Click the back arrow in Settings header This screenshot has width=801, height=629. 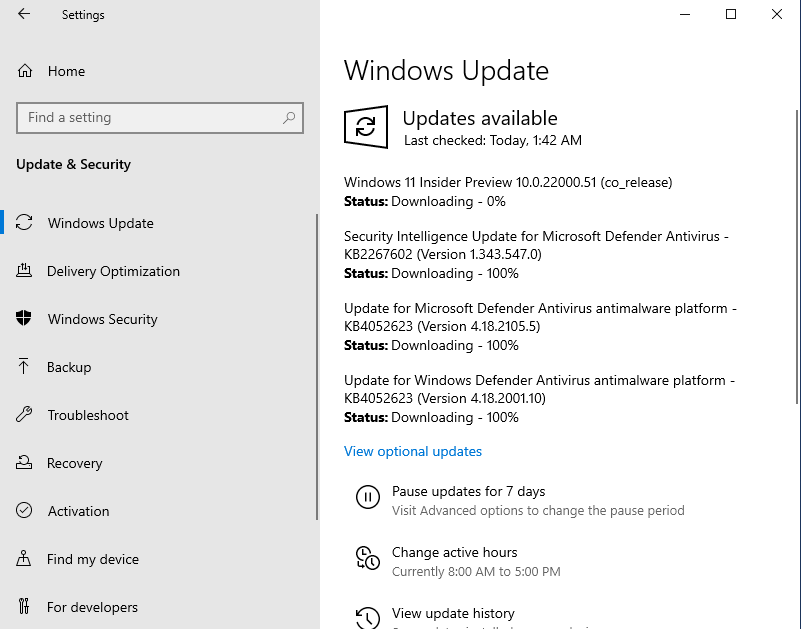click(x=24, y=14)
